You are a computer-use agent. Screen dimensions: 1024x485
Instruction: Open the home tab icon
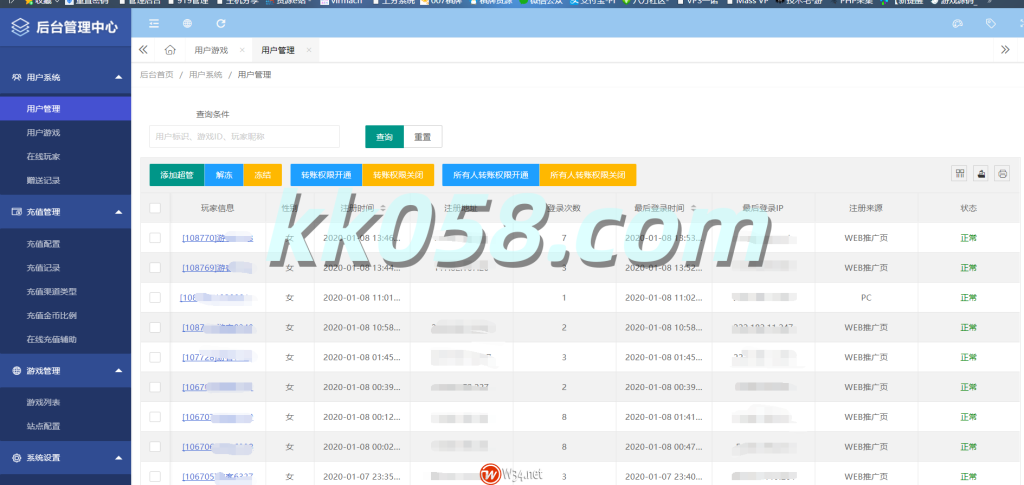170,50
